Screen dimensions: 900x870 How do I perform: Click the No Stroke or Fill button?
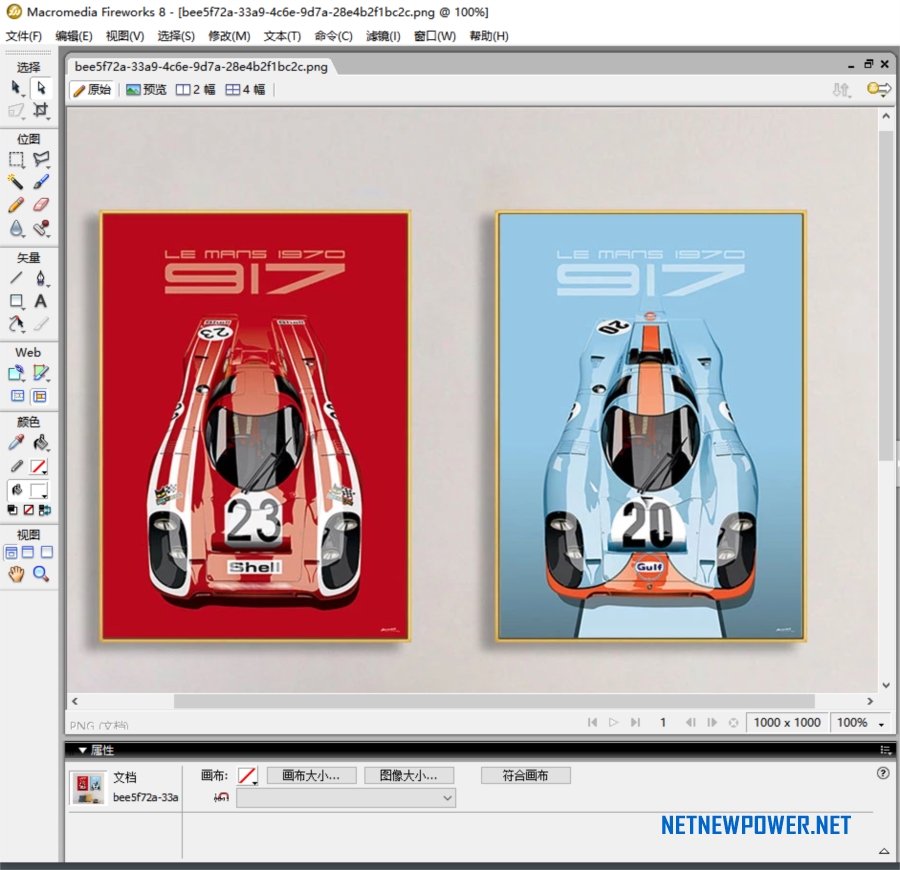28,510
